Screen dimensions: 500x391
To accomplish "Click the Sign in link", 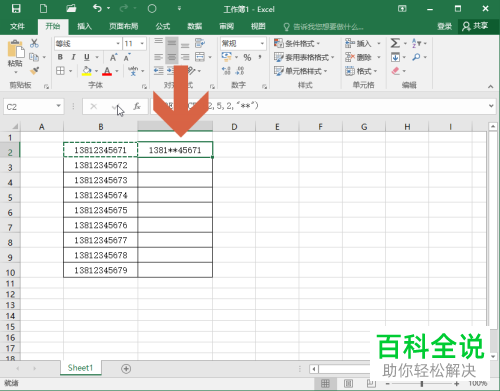I will click(x=445, y=26).
